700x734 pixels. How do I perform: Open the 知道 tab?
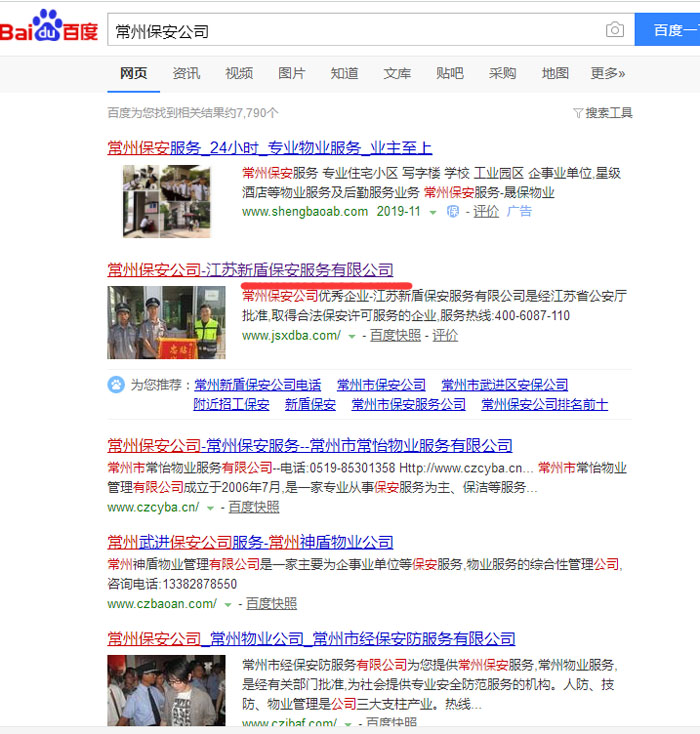point(345,73)
